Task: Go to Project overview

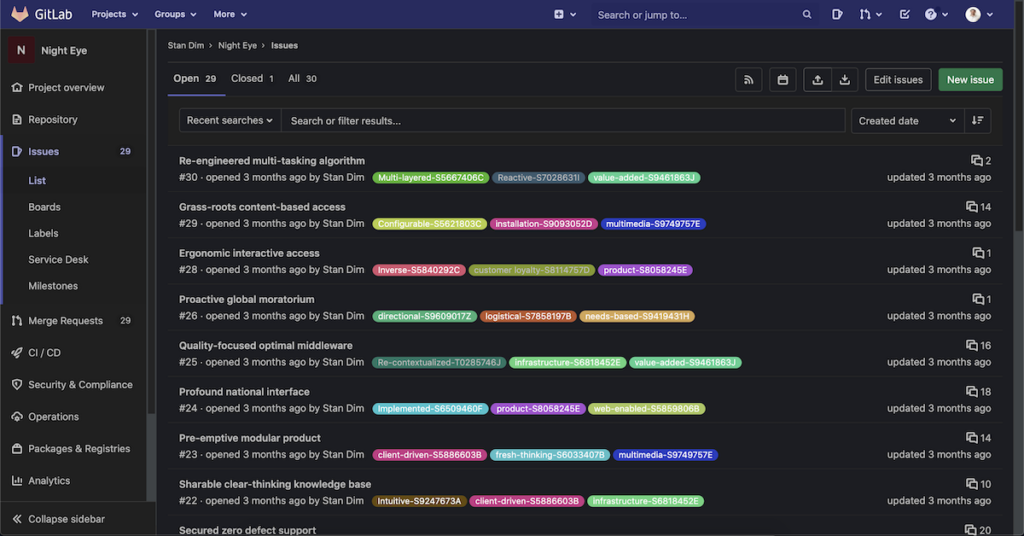Action: tap(66, 87)
